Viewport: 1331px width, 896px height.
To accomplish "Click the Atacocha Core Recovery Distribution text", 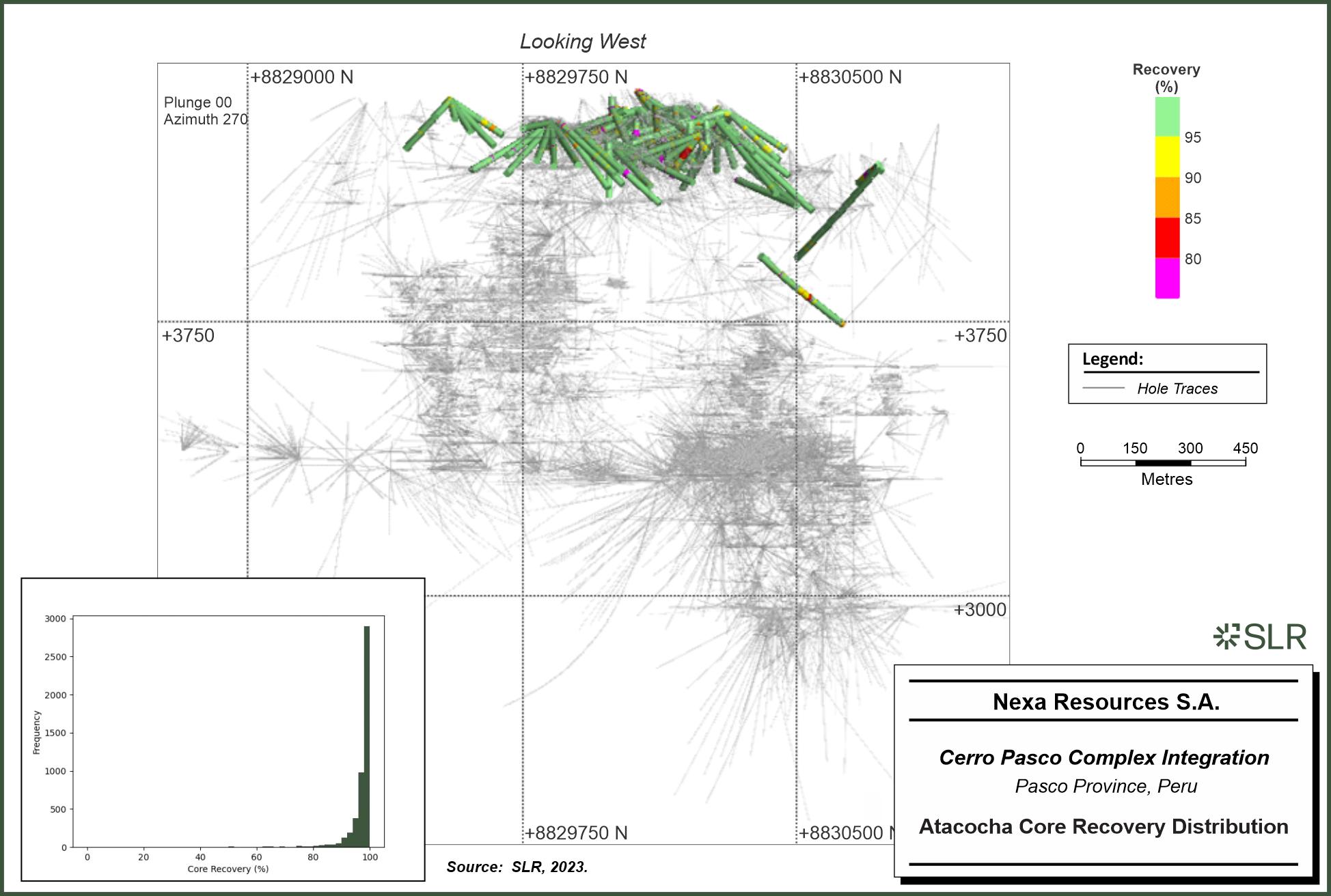I will pos(1103,827).
